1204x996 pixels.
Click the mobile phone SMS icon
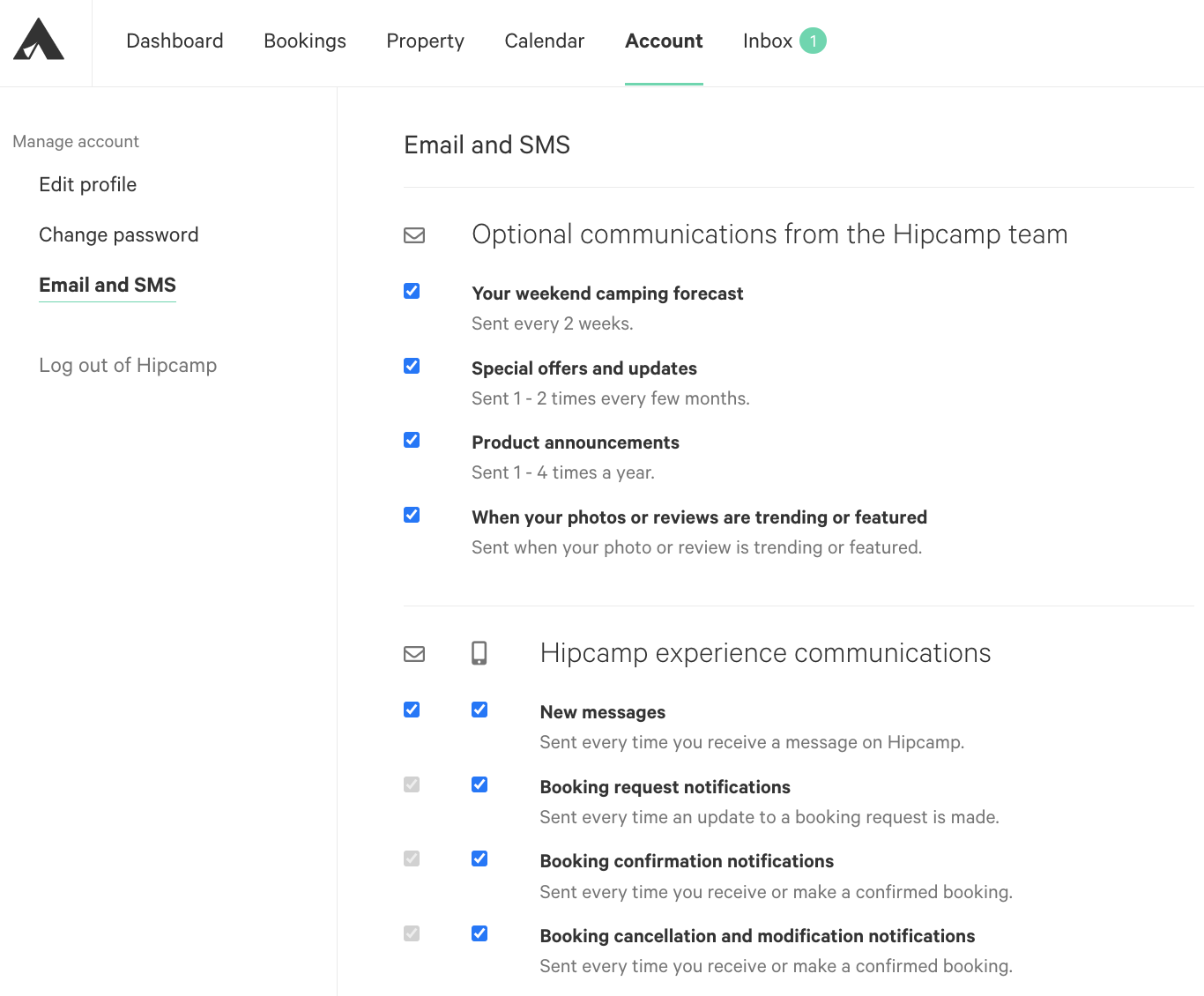pyautogui.click(x=479, y=653)
